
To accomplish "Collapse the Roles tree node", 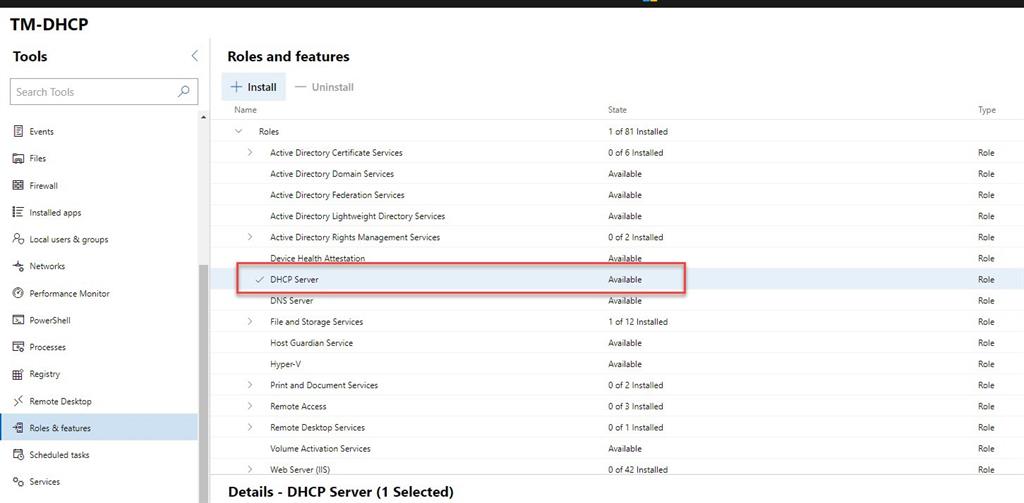I will point(238,131).
